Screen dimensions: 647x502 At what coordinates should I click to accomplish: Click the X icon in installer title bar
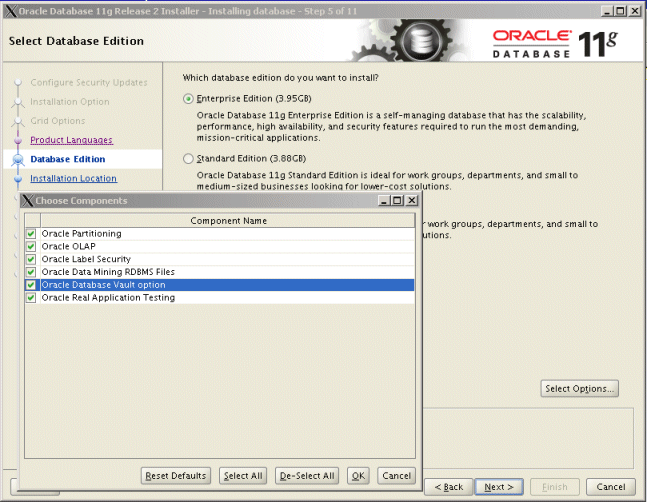[x=11, y=11]
